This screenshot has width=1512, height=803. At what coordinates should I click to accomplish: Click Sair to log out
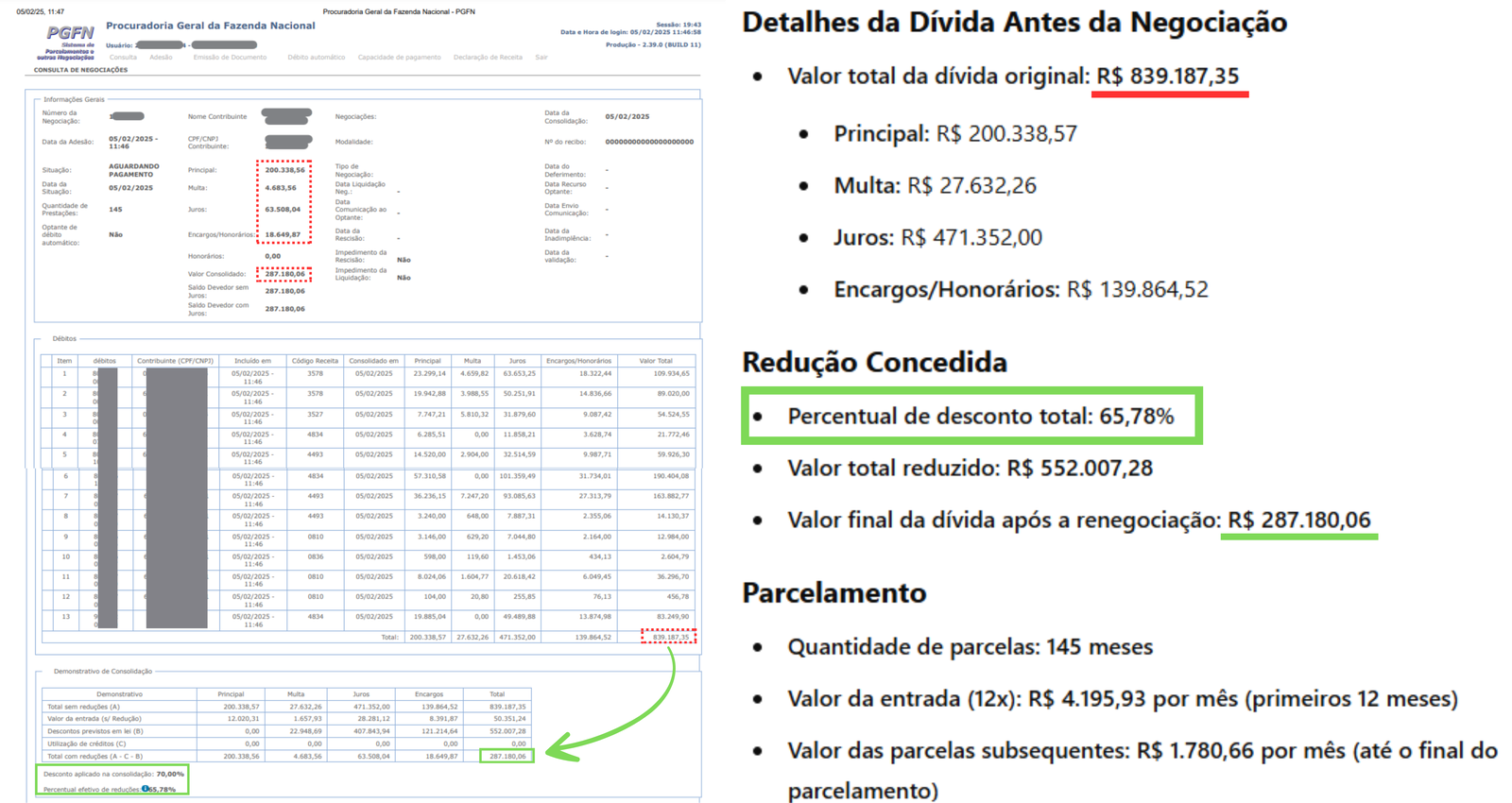(x=541, y=58)
